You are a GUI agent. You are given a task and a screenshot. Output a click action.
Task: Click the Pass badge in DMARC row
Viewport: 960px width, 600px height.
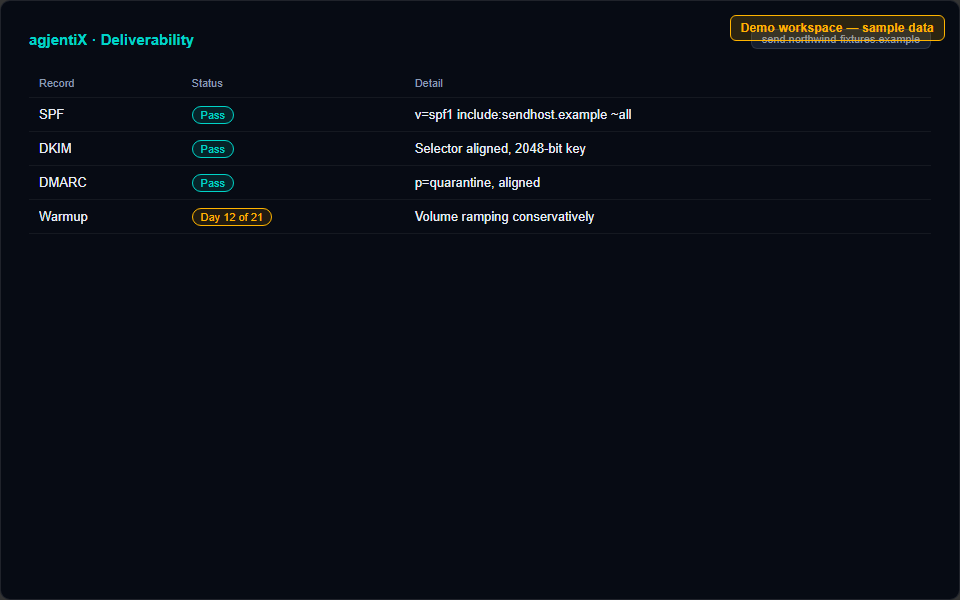[212, 183]
